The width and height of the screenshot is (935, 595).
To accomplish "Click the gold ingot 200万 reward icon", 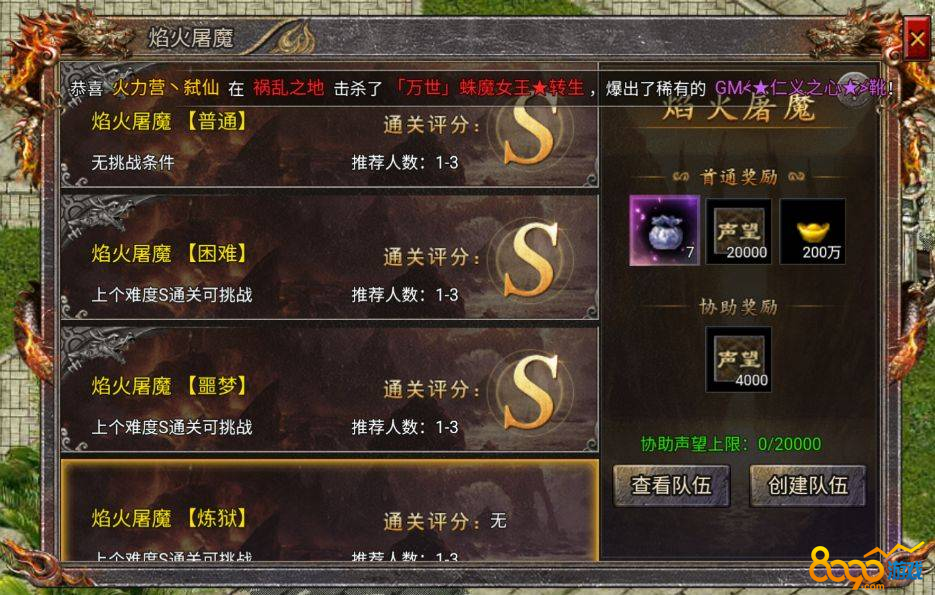I will tap(813, 231).
